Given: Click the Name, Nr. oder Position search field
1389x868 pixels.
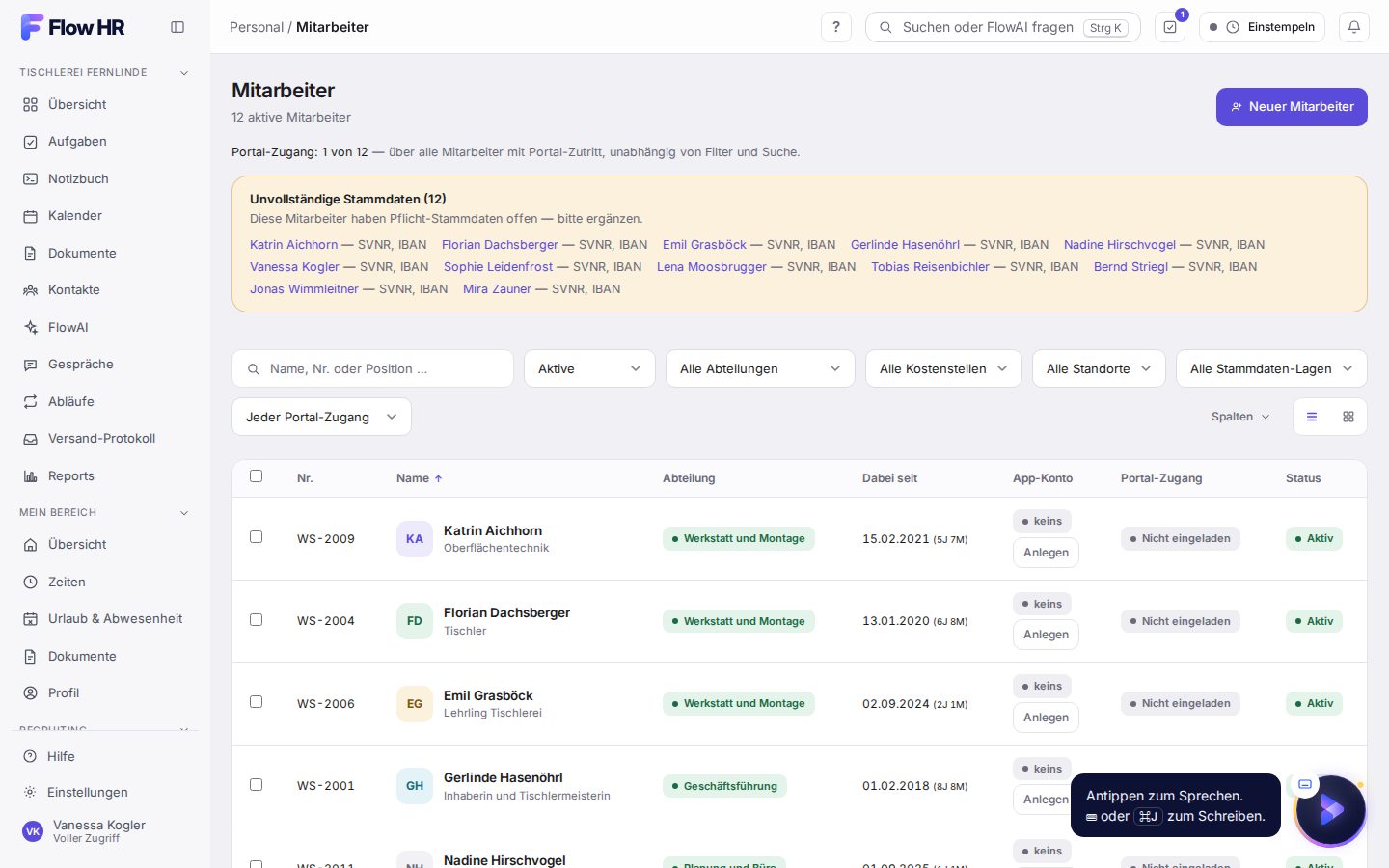Looking at the screenshot, I should point(372,368).
